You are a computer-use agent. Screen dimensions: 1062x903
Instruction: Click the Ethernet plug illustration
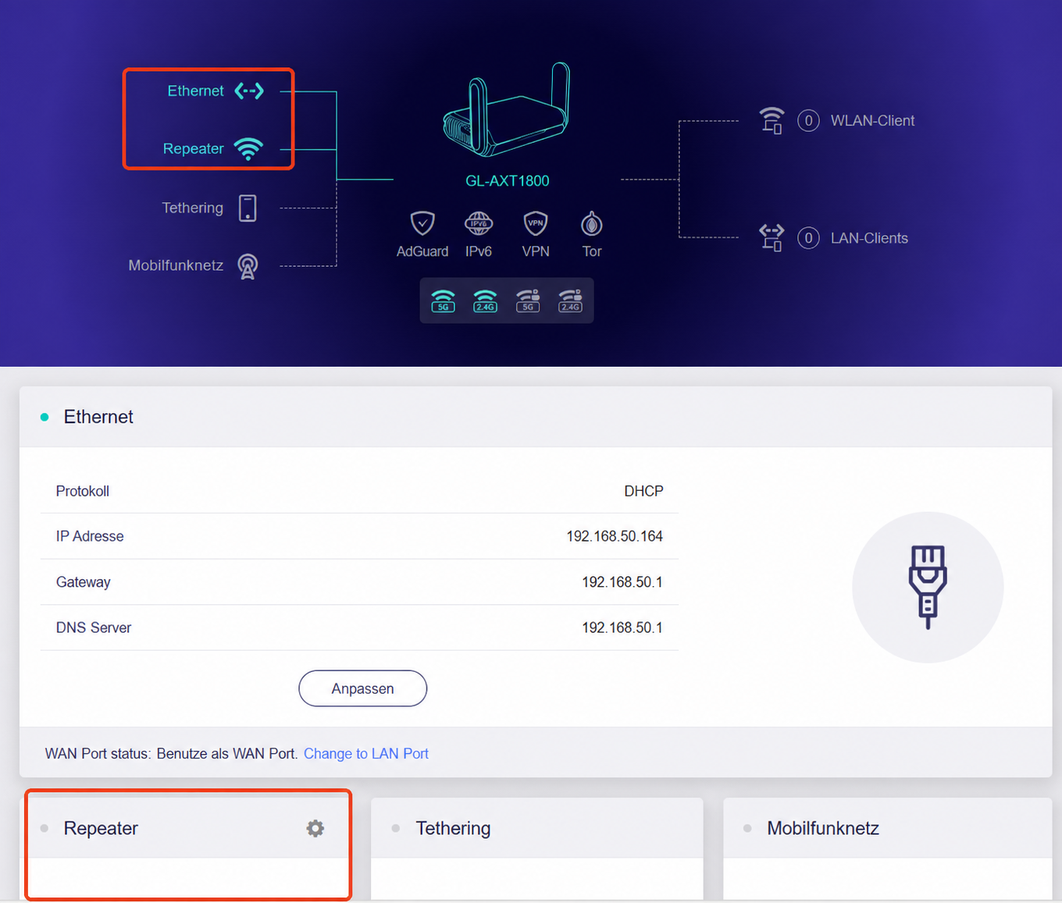click(x=927, y=587)
